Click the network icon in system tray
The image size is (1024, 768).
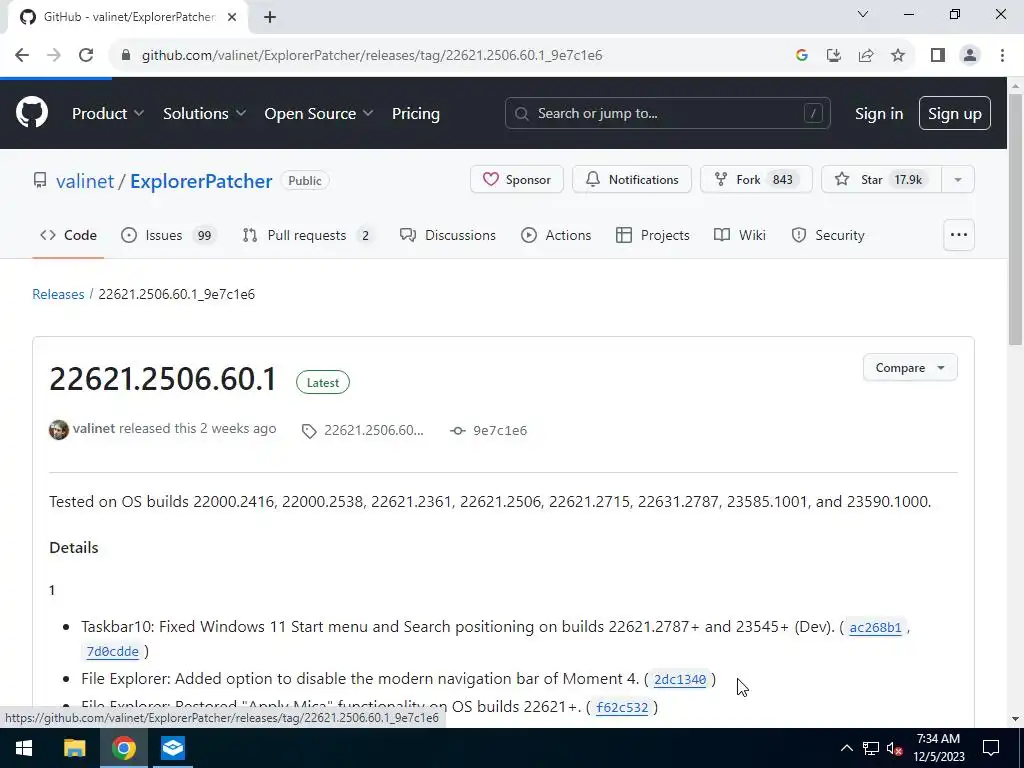click(871, 748)
